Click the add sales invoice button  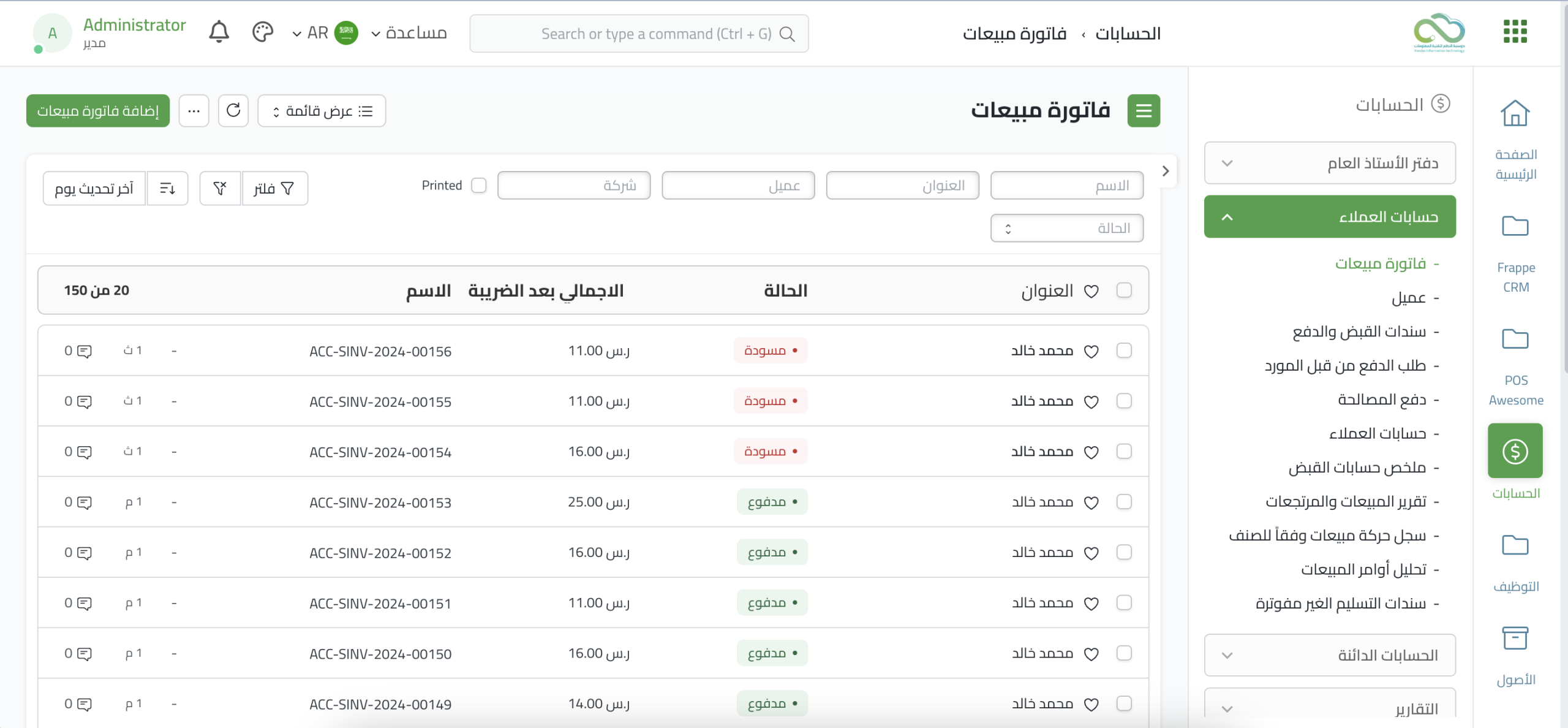[x=98, y=111]
